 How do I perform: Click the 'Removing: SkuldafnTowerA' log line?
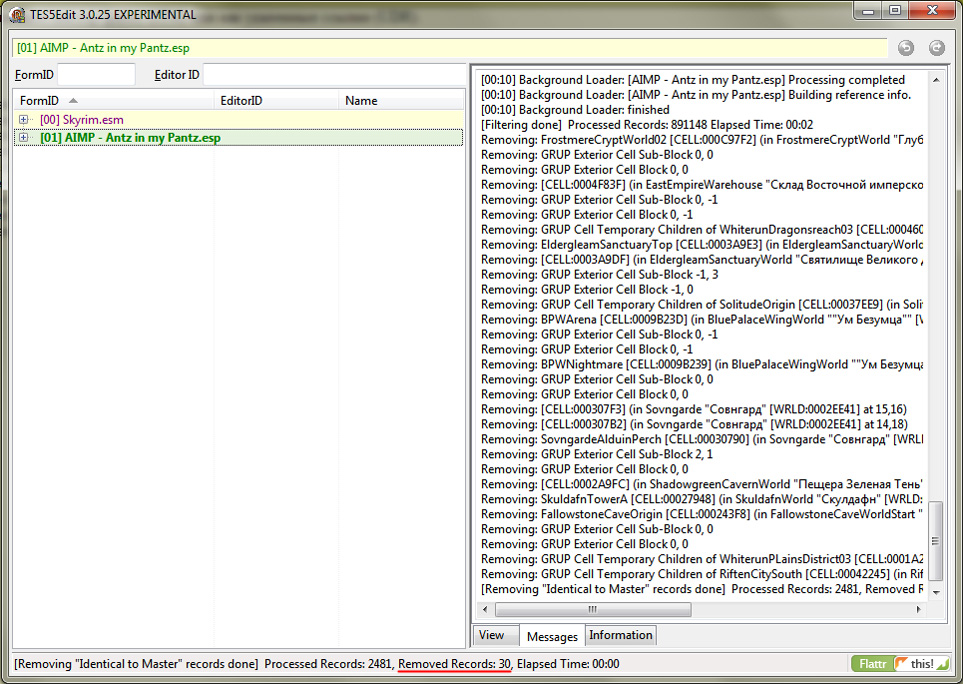702,499
